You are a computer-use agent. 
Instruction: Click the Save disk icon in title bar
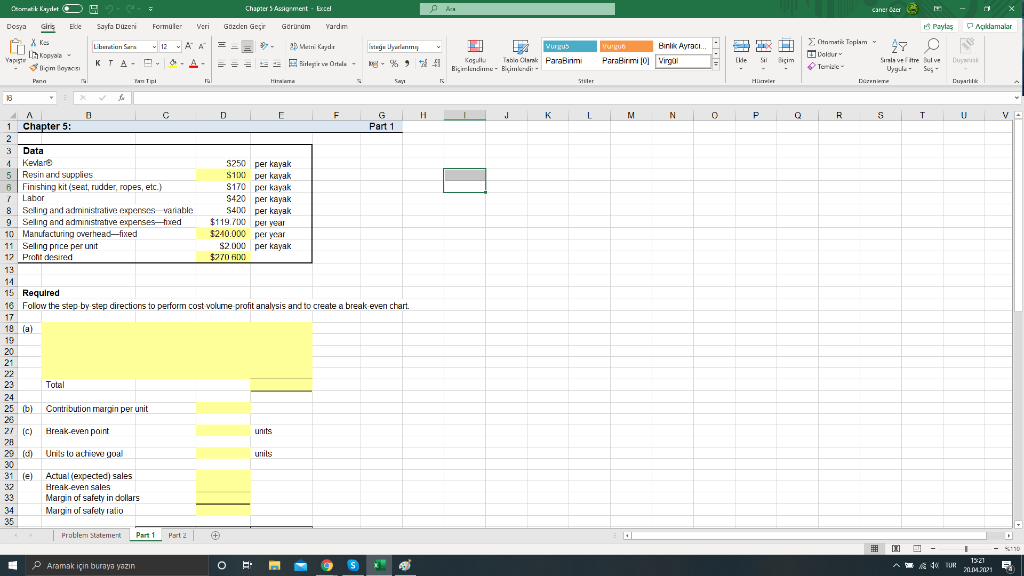coord(93,8)
